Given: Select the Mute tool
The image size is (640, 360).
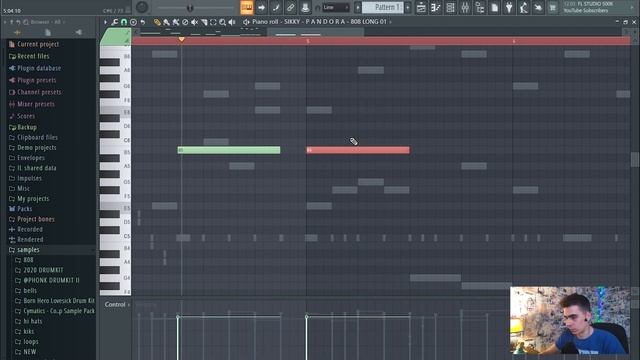Looking at the screenshot, I should tap(195, 22).
